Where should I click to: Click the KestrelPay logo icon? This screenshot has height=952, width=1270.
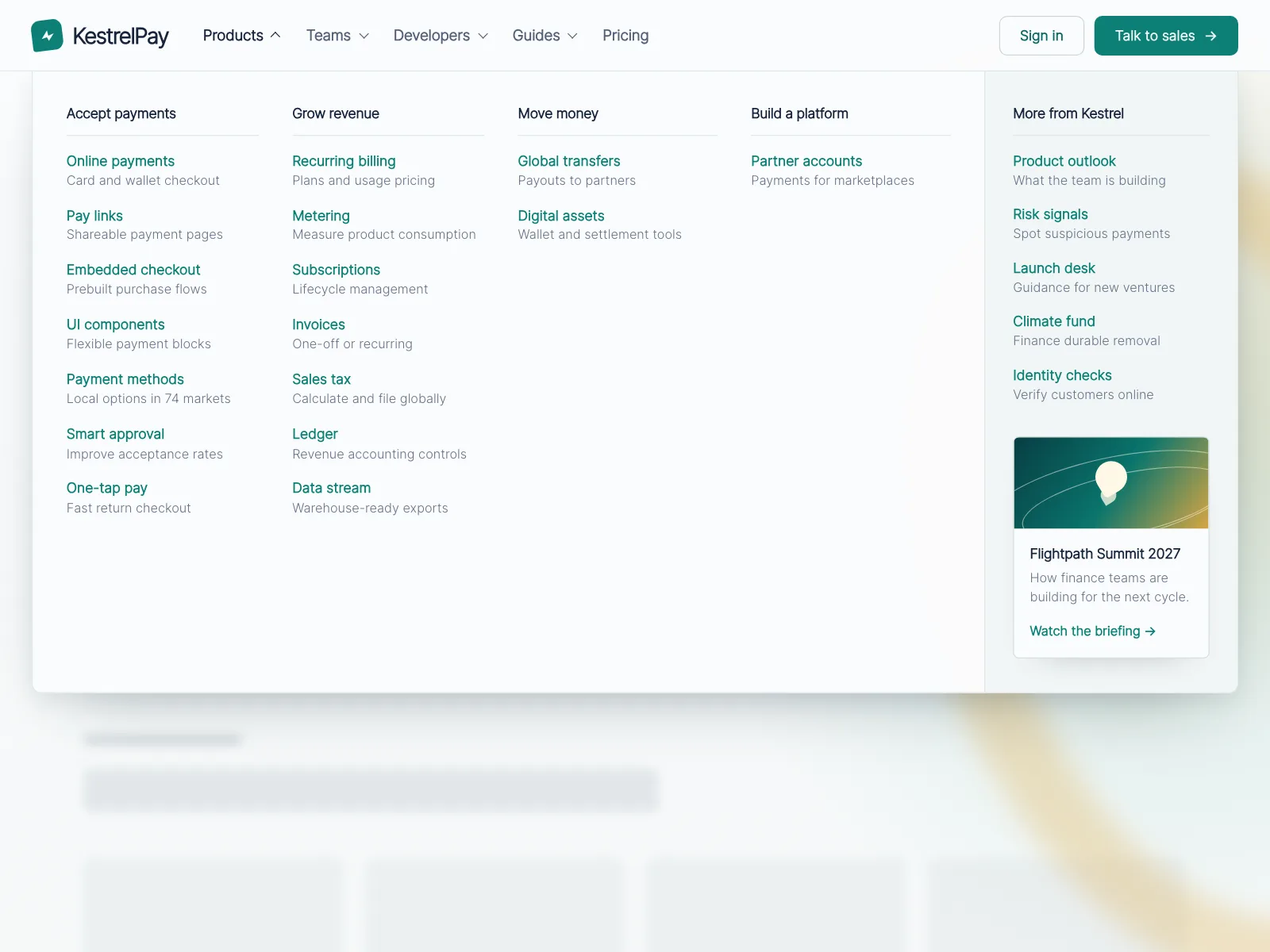pos(47,36)
